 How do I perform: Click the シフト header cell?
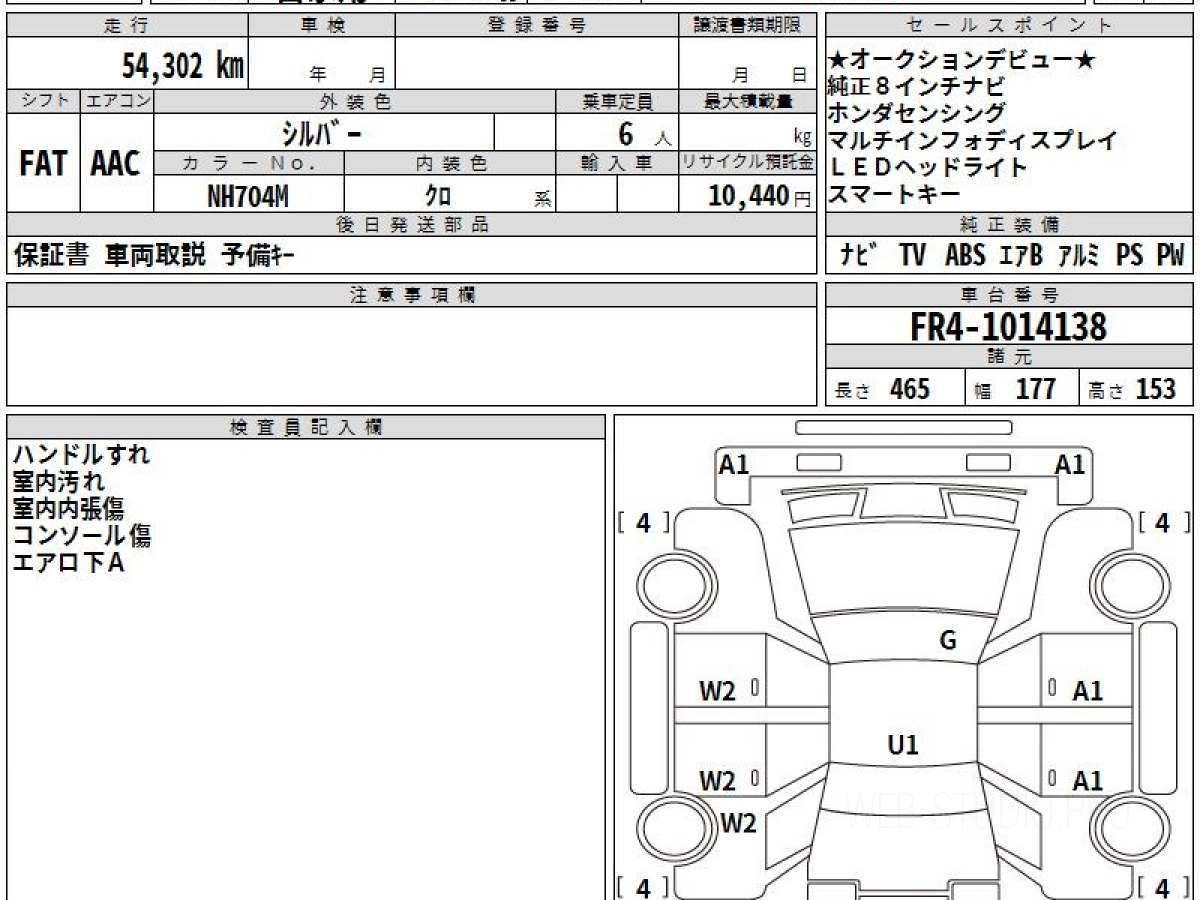point(43,101)
